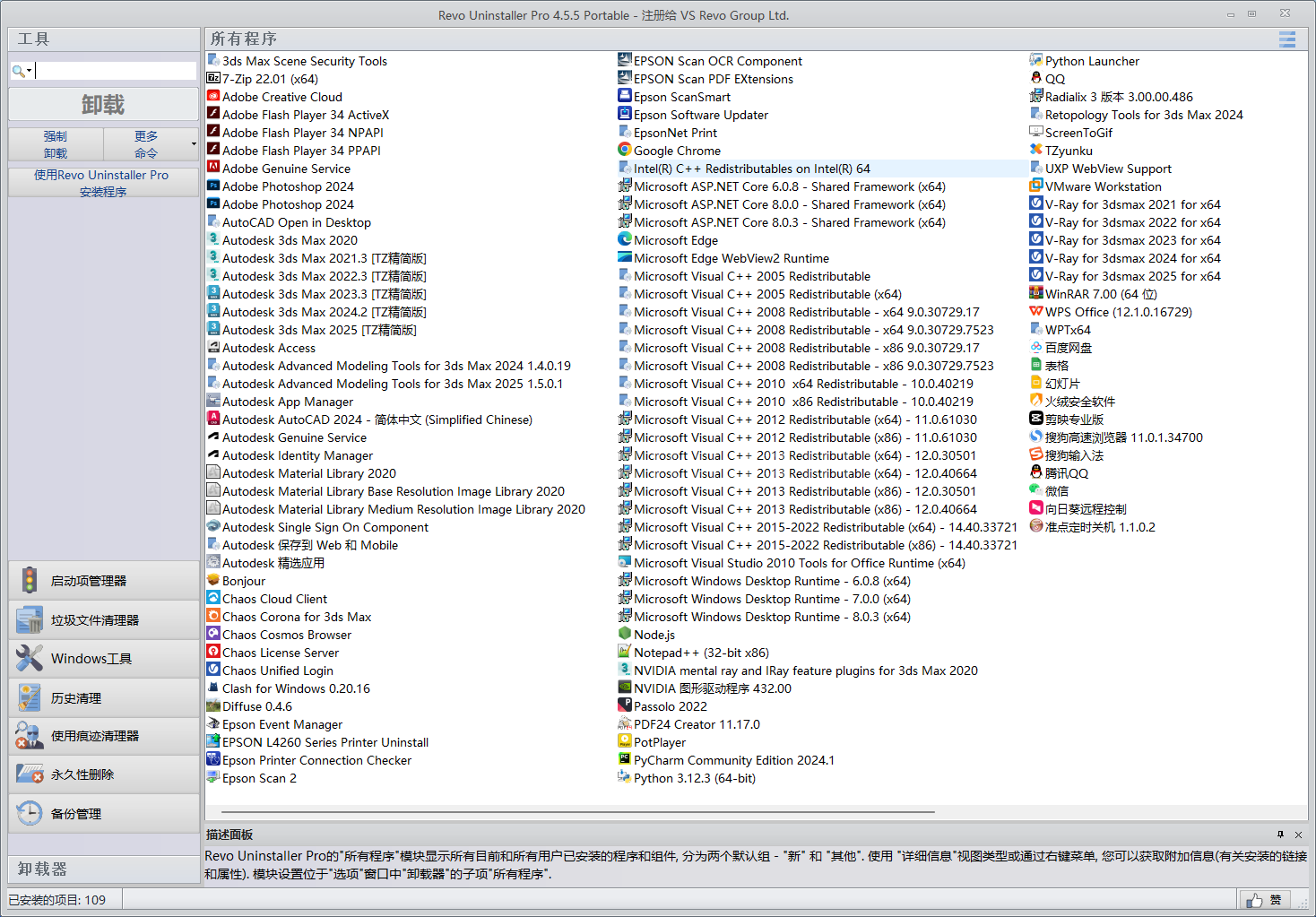Expand the 更多命令 dropdown arrow
1316x917 pixels.
(x=194, y=144)
